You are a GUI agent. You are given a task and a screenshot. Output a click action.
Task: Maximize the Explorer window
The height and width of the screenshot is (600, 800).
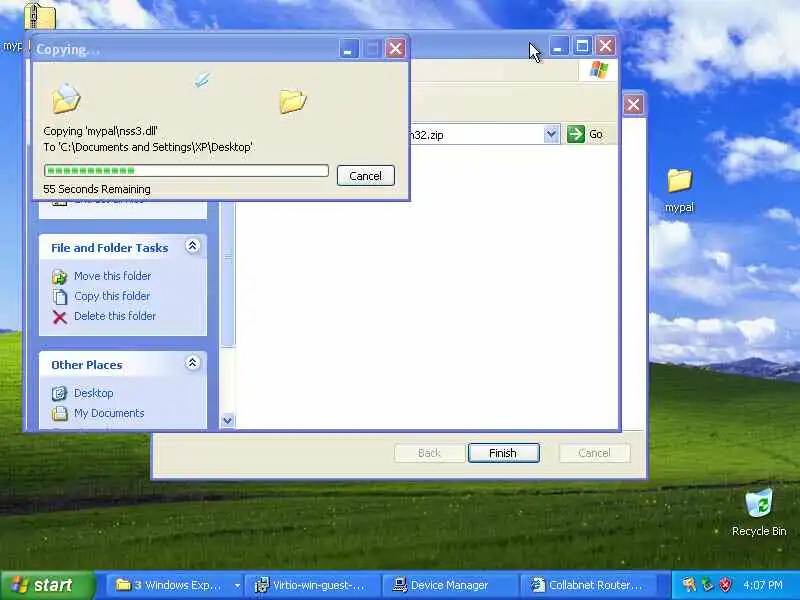(582, 46)
